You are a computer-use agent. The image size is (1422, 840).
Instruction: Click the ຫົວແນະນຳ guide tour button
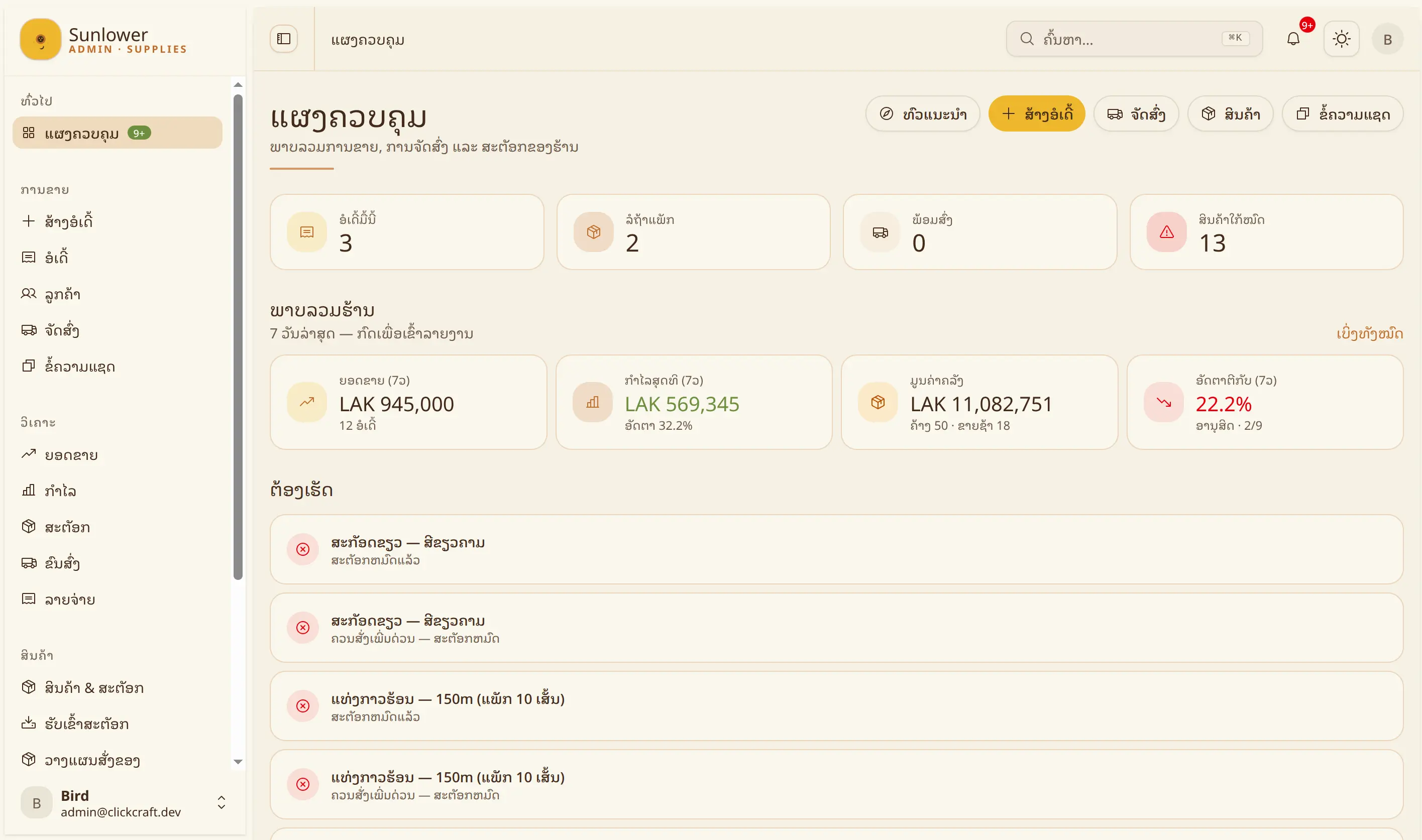923,114
